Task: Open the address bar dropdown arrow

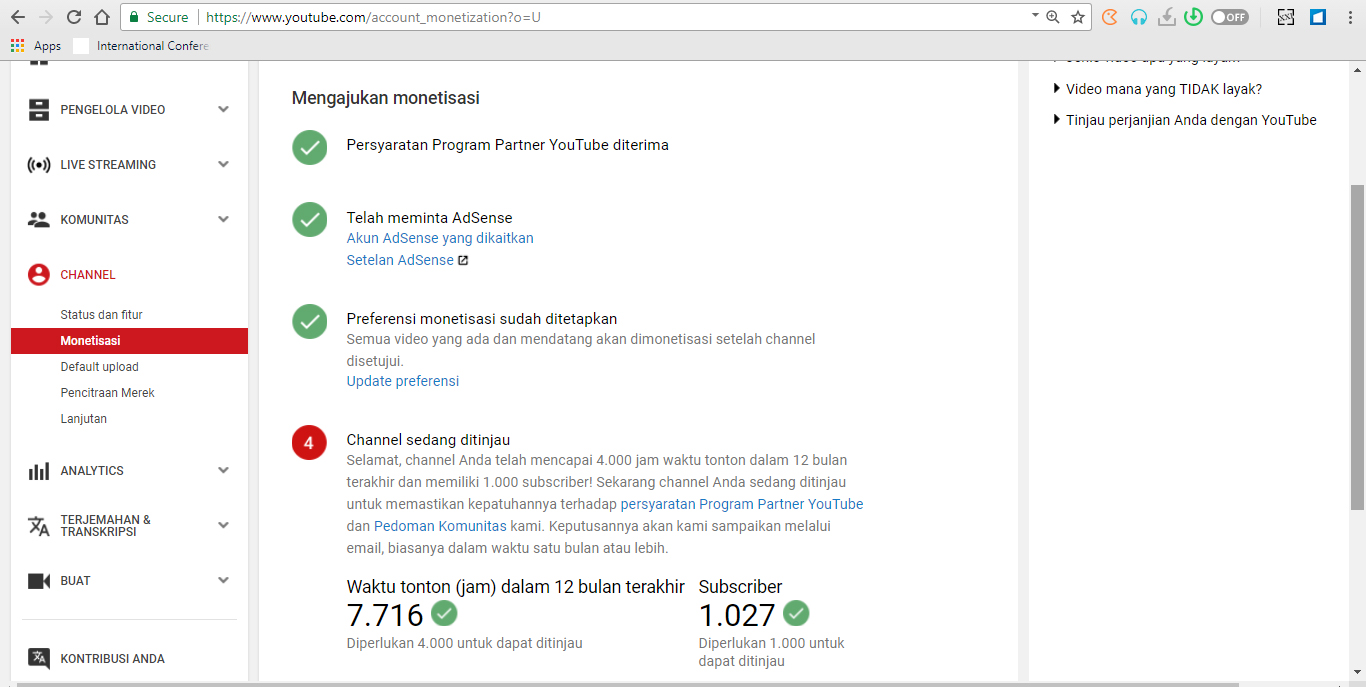Action: click(x=1035, y=16)
